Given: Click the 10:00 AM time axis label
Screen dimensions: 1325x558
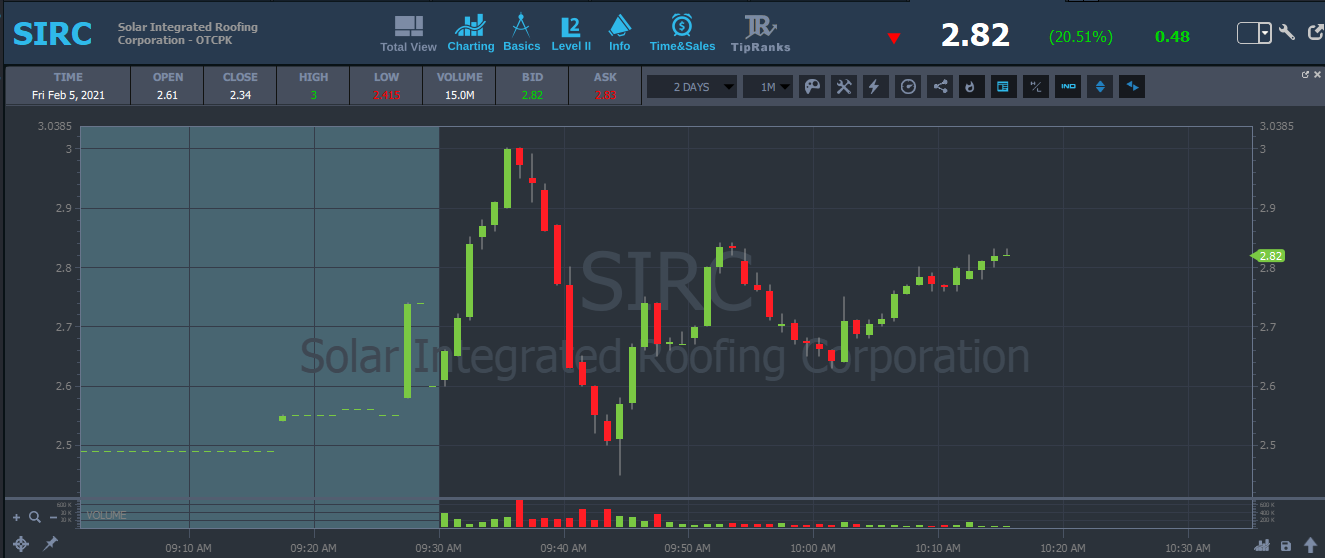Looking at the screenshot, I should (x=813, y=548).
